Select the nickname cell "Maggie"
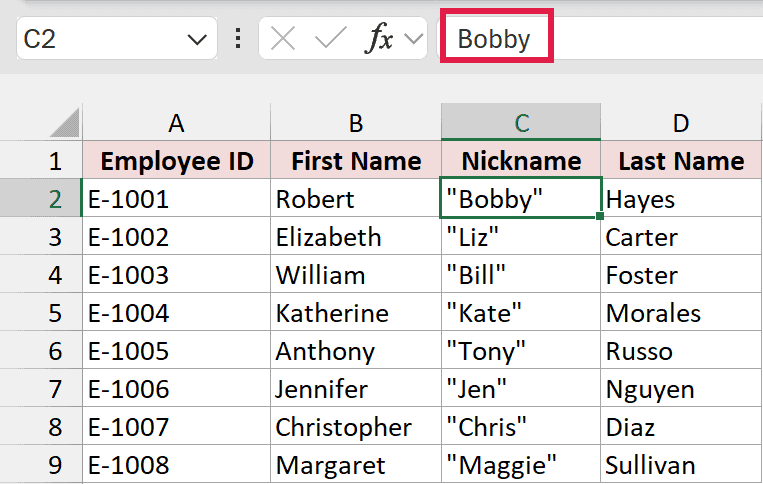The height and width of the screenshot is (484, 763). 521,464
